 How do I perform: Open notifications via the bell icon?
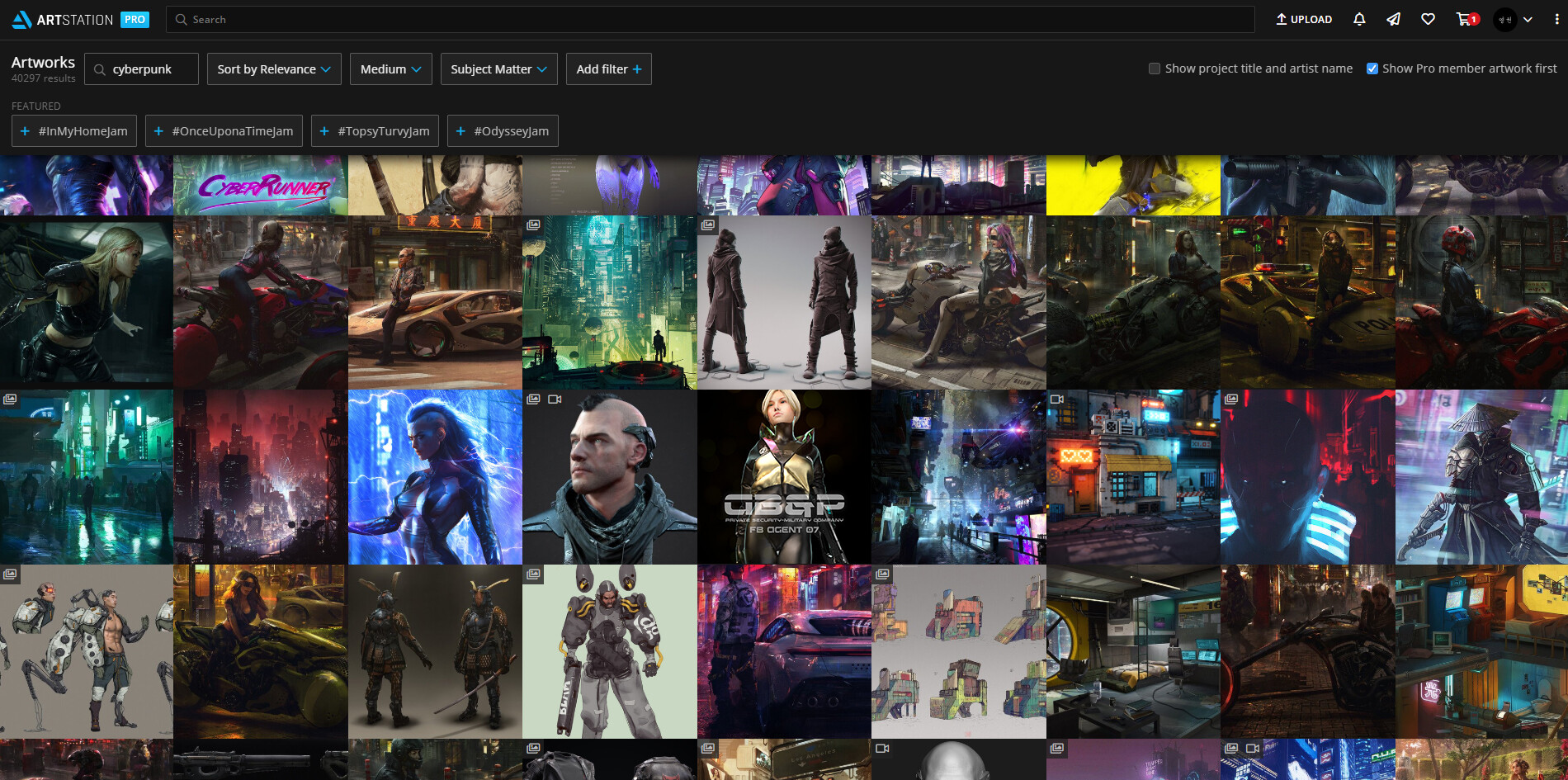[x=1358, y=18]
